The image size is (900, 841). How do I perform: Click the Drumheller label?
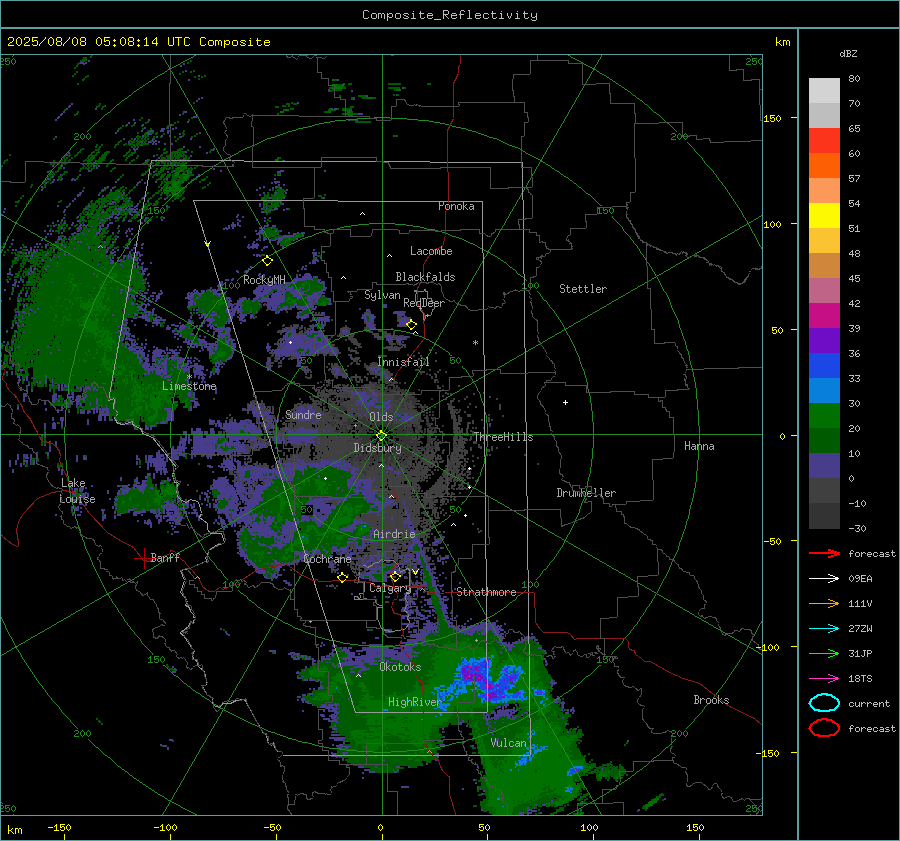(586, 493)
